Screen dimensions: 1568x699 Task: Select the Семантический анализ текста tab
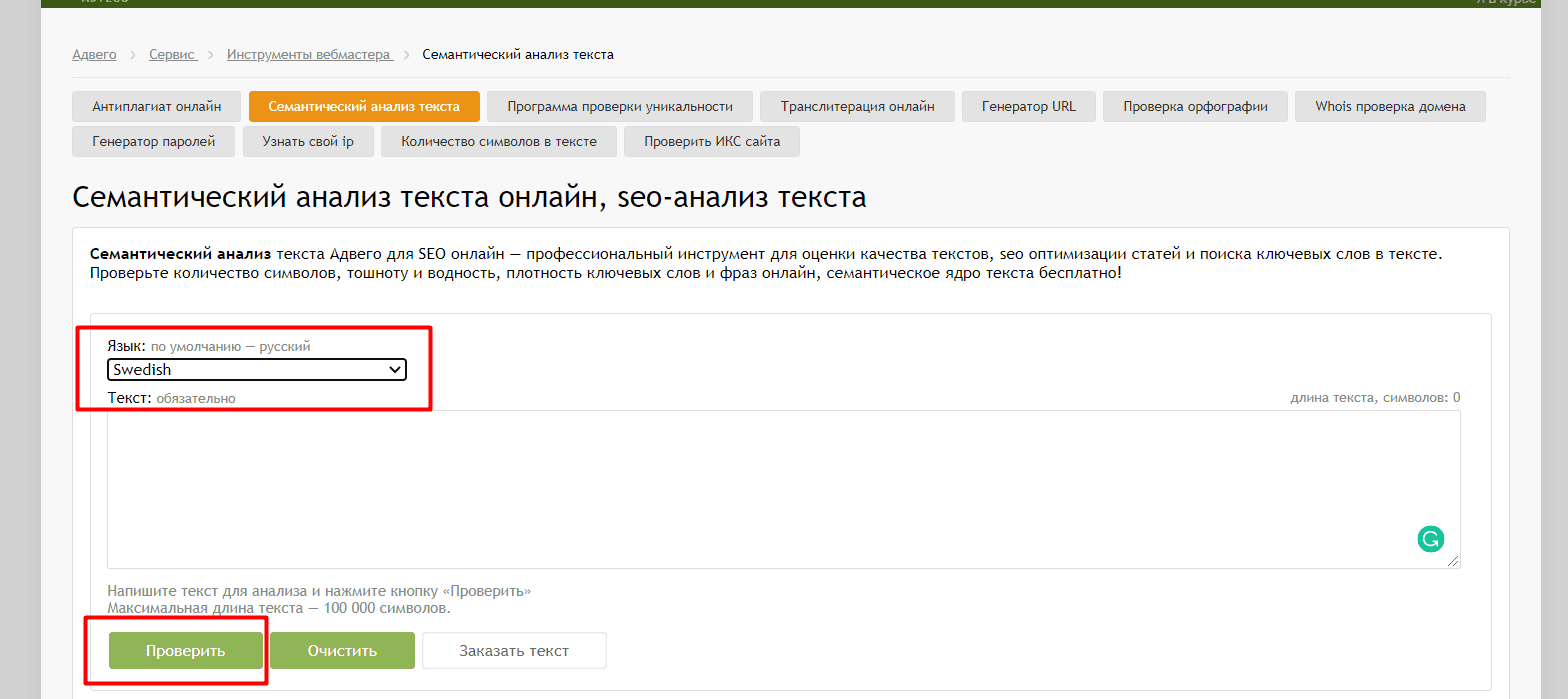[364, 106]
